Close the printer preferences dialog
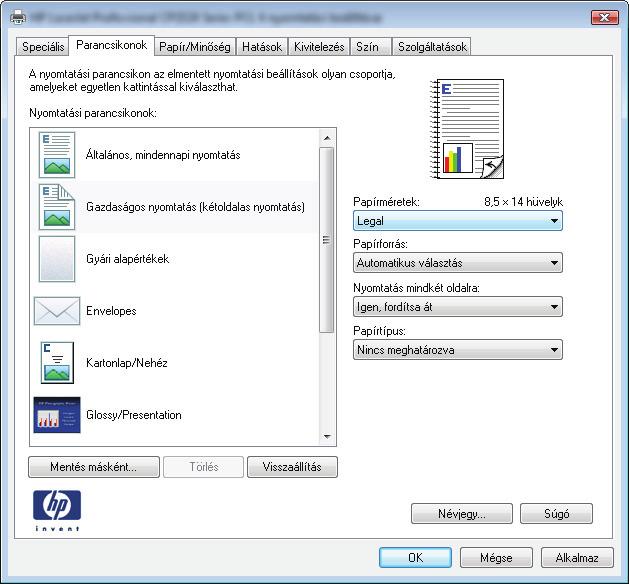Screen dimensions: 629x584 (604, 17)
